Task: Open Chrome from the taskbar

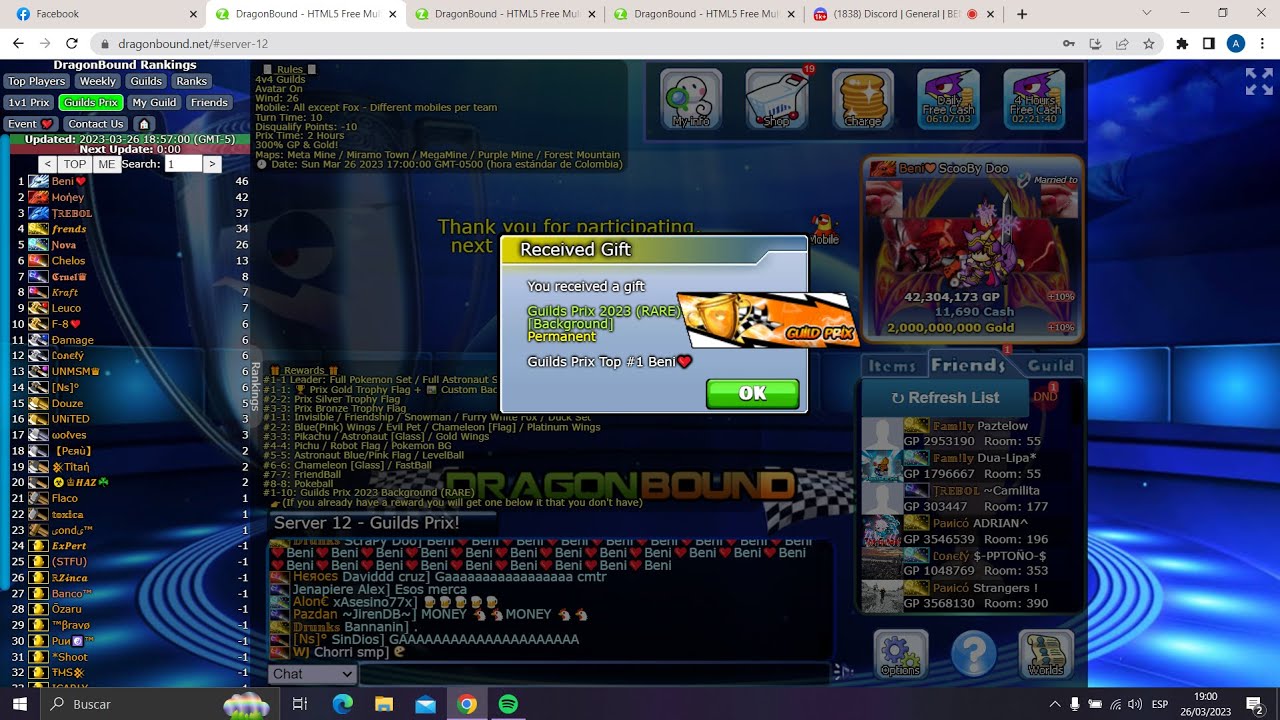Action: (x=467, y=704)
